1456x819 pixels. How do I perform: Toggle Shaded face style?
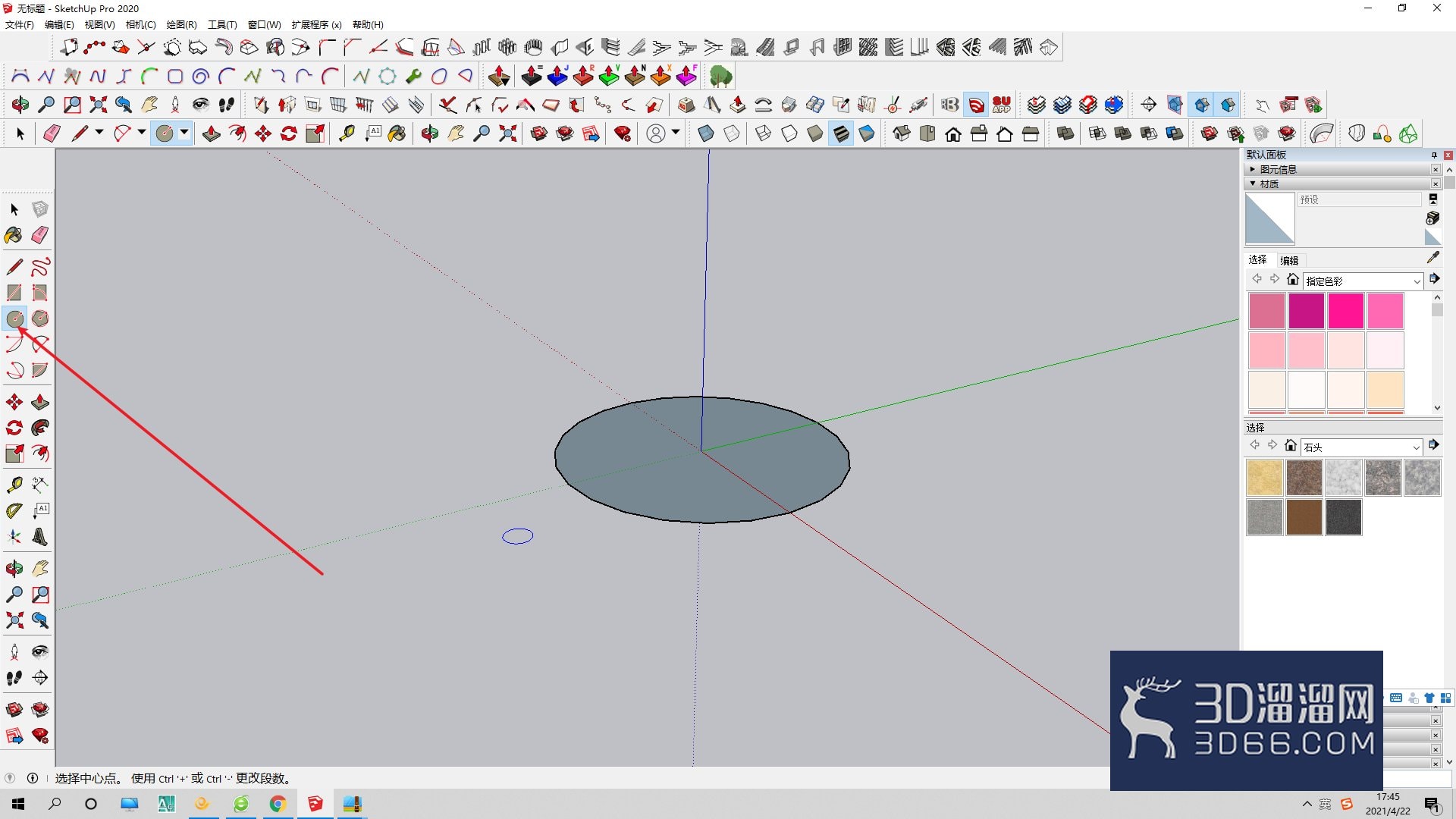815,133
